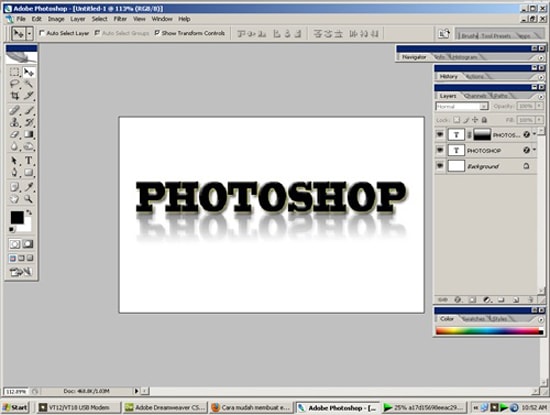Select the History Brush tool
Image resolution: width=550 pixels, height=415 pixels.
pyautogui.click(x=28, y=122)
